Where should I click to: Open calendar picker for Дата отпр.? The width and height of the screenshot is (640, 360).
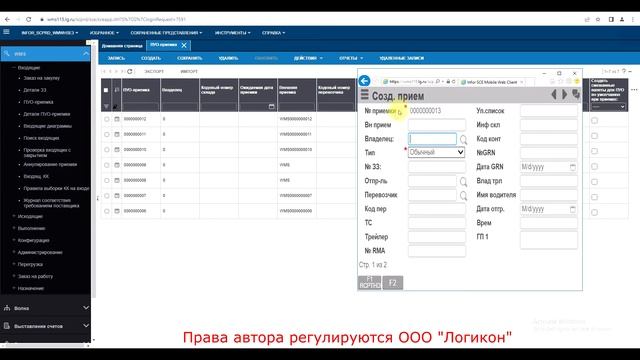pos(573,209)
